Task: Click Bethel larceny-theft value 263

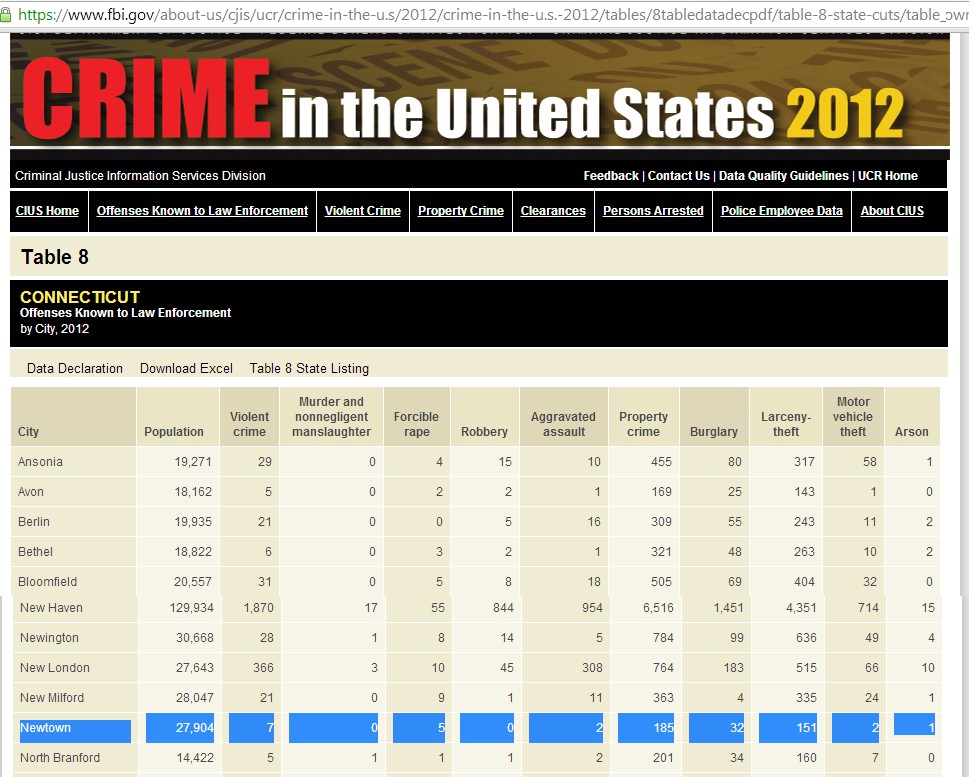Action: 804,552
